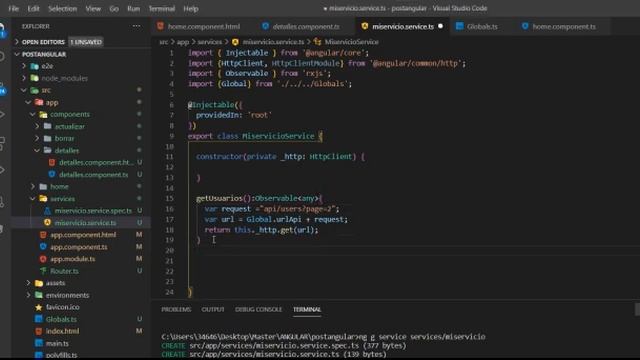The width and height of the screenshot is (640, 360).
Task: Switch to the Output panel tab
Action: pos(213,310)
